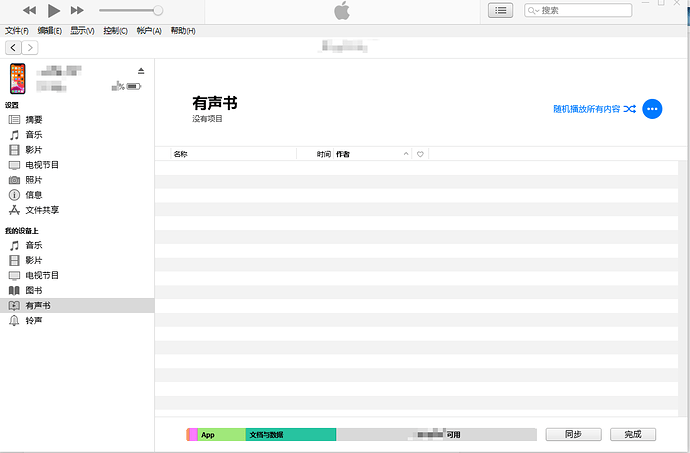This screenshot has height=453, width=690.
Task: Open the 帐户(A) menu
Action: point(149,31)
